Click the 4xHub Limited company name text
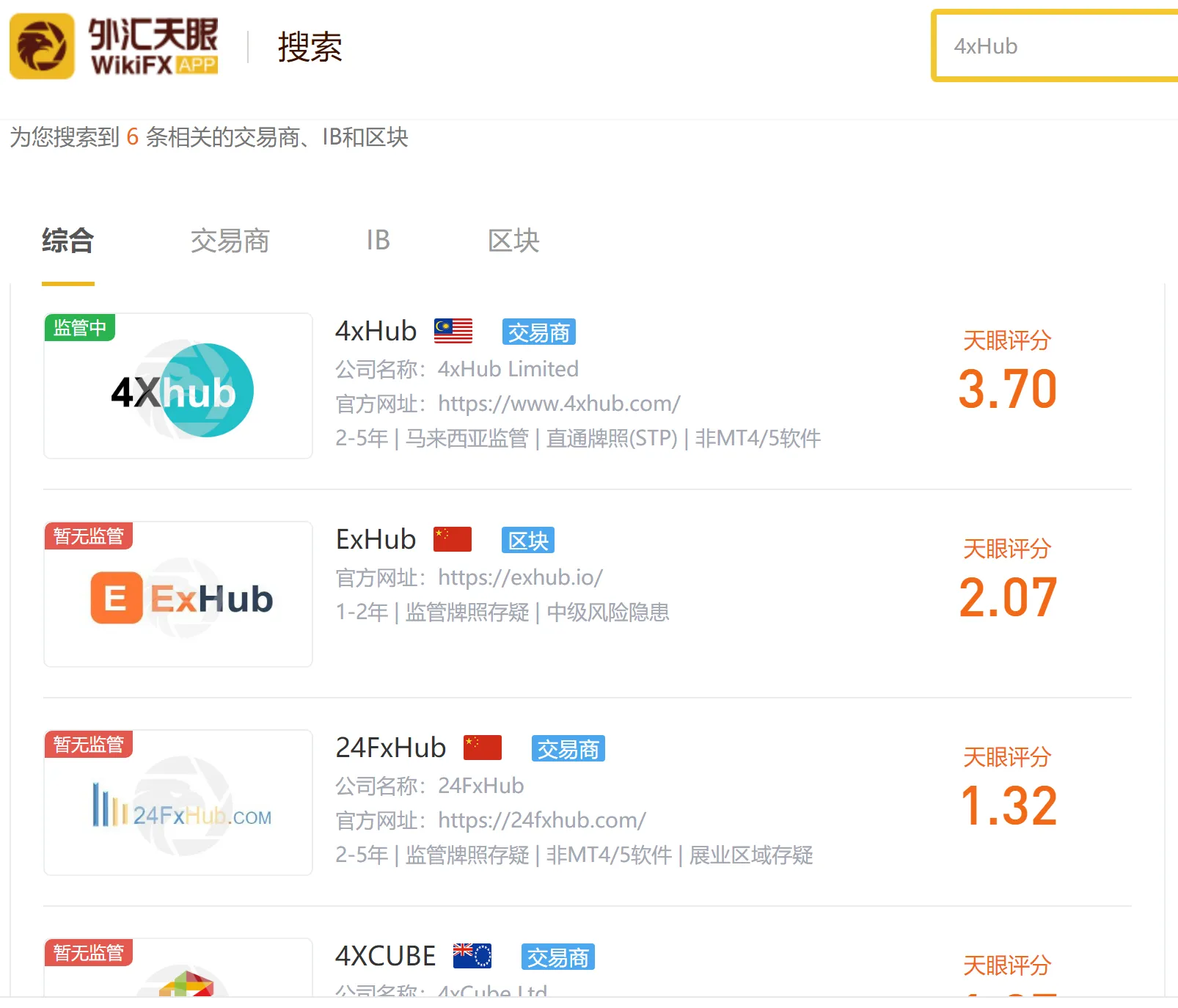 tap(508, 369)
